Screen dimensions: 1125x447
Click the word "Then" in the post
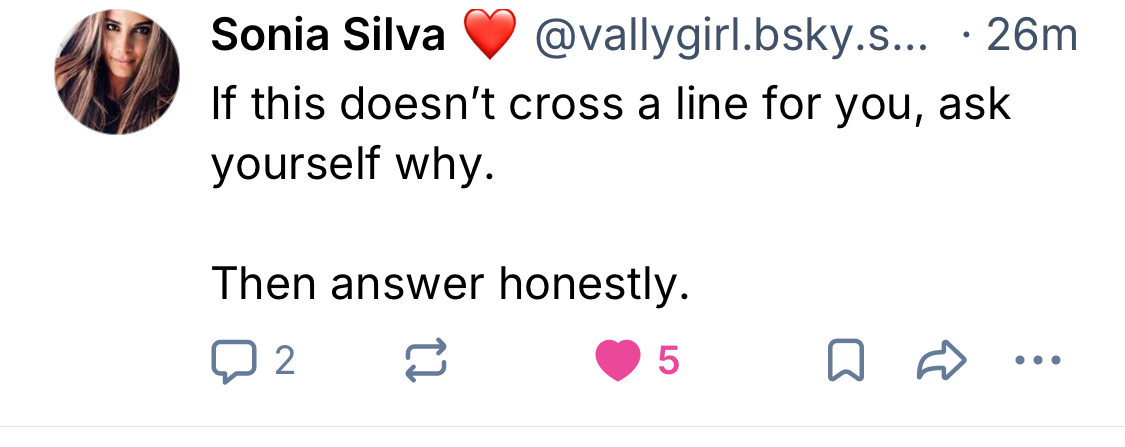point(263,287)
